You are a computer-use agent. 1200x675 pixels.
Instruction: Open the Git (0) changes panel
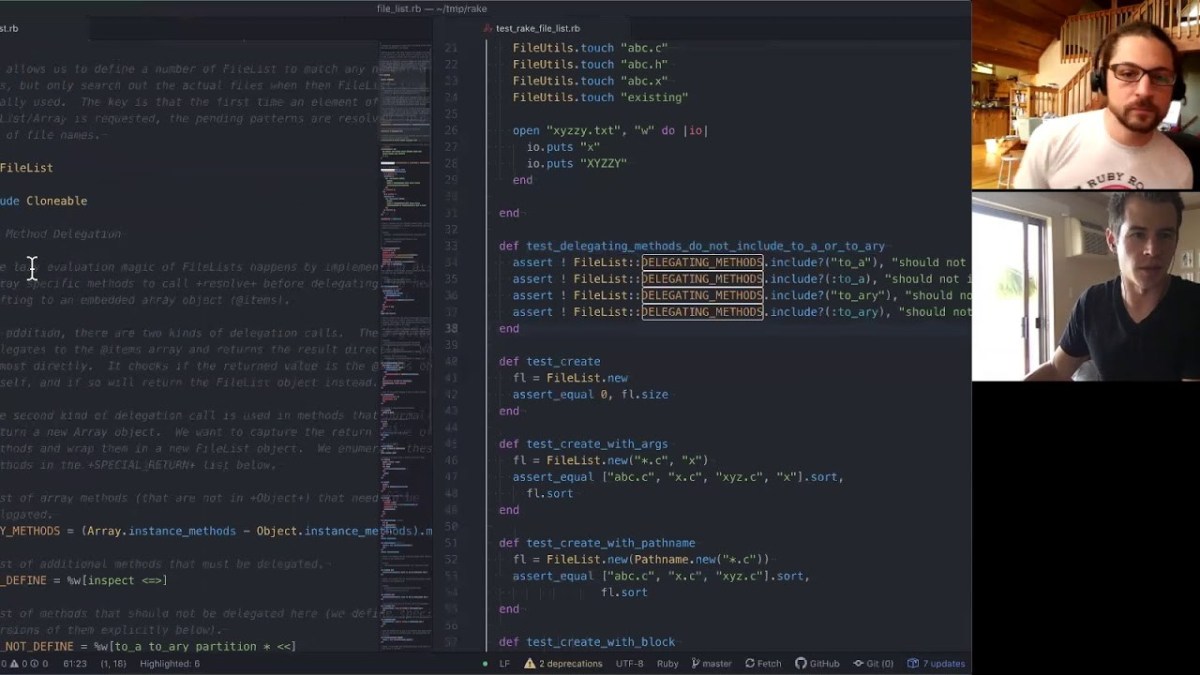point(873,663)
